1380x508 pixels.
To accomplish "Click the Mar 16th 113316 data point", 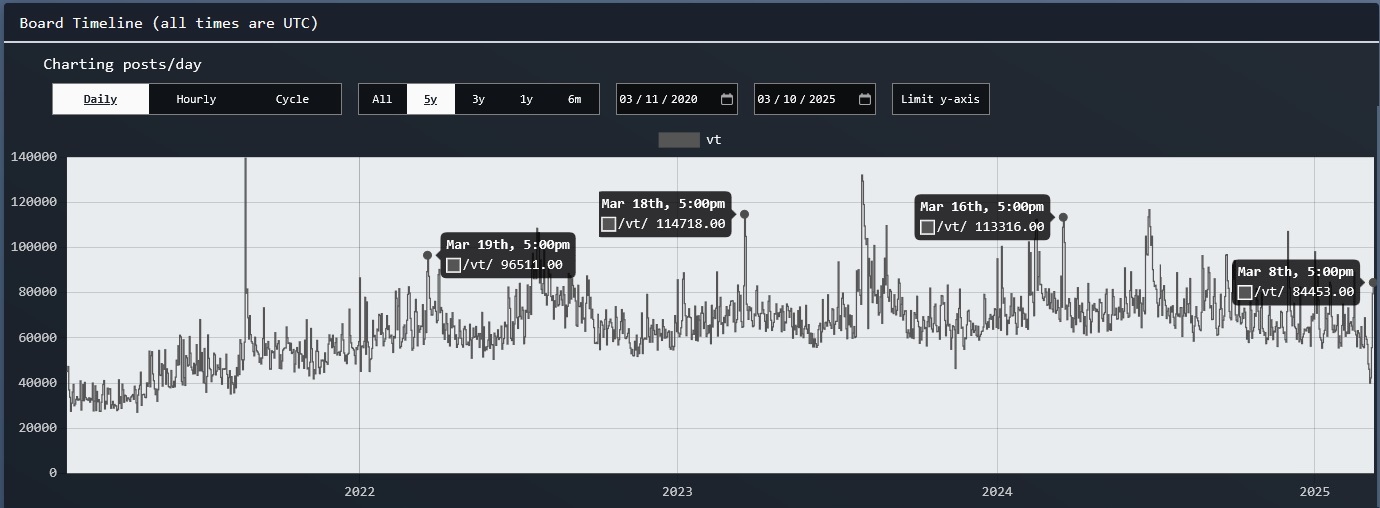I will coord(1063,217).
